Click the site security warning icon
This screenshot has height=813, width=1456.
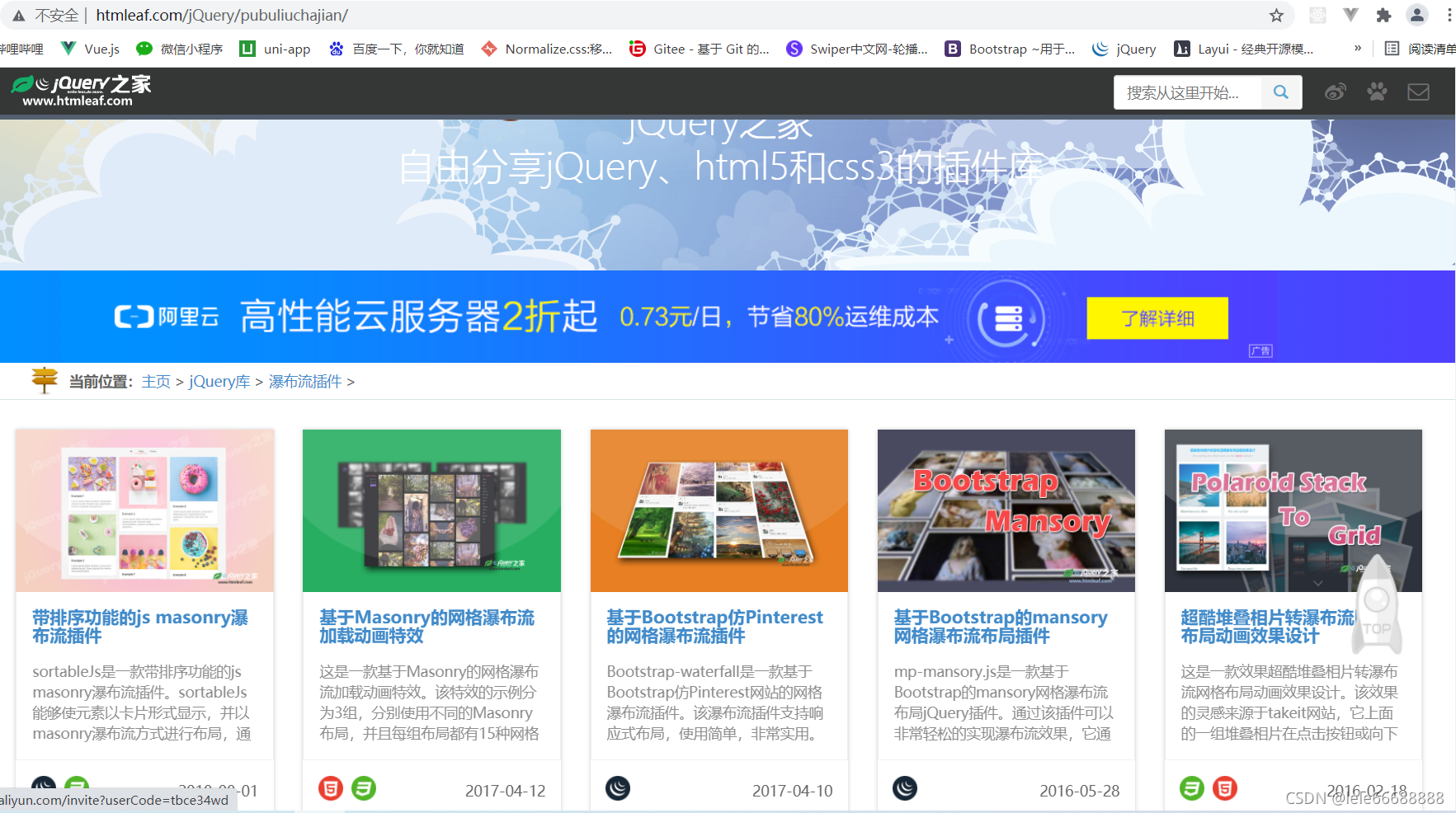[18, 15]
